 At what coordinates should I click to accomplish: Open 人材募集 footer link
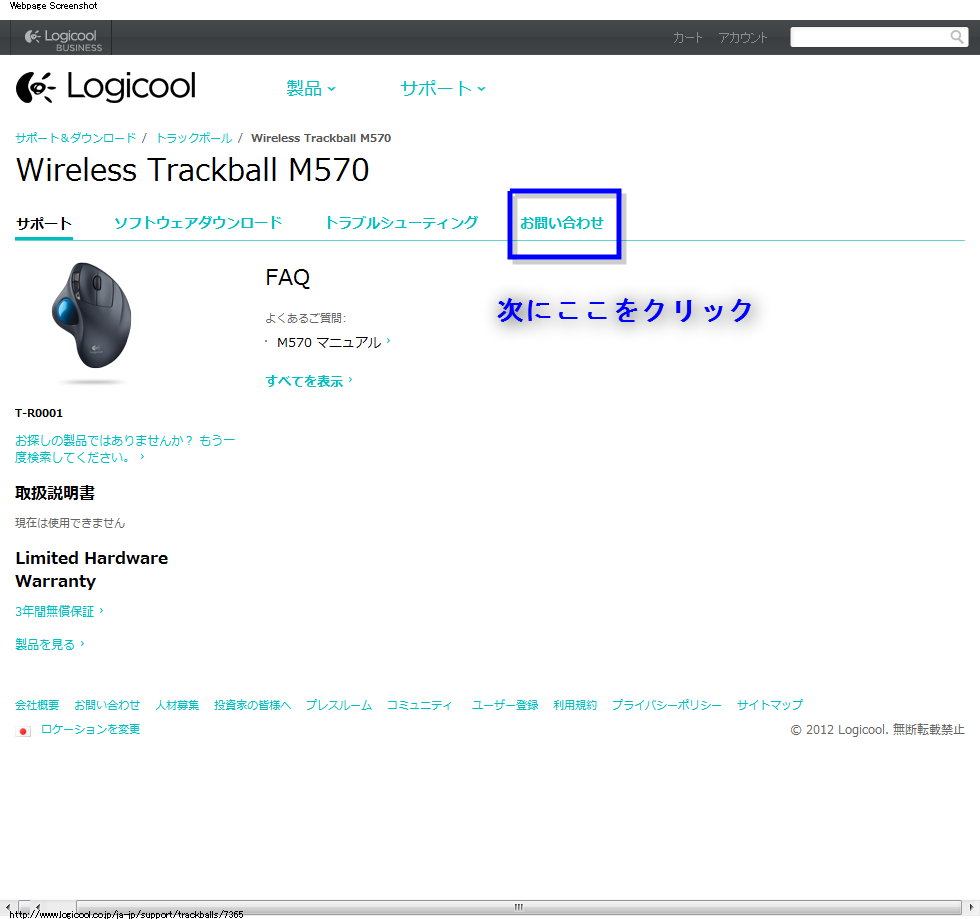[x=177, y=705]
